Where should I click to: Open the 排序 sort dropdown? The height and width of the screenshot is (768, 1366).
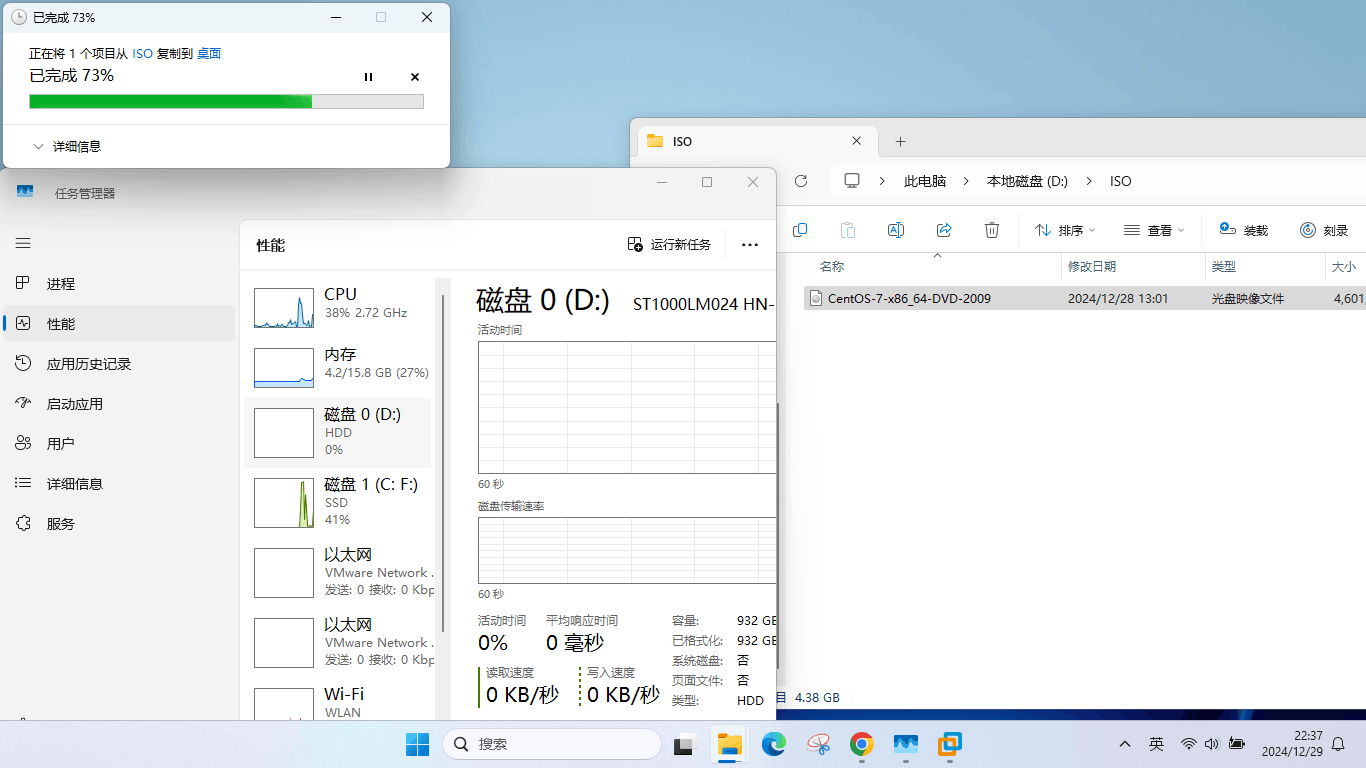click(x=1065, y=230)
